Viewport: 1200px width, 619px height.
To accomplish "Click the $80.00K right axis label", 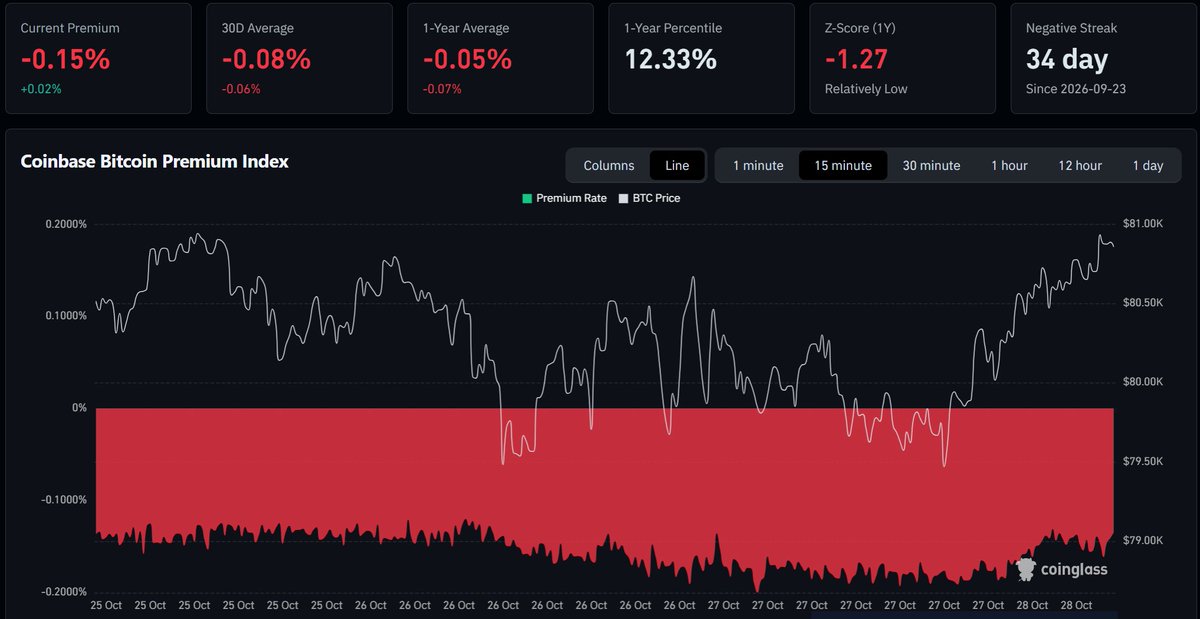I will 1142,382.
